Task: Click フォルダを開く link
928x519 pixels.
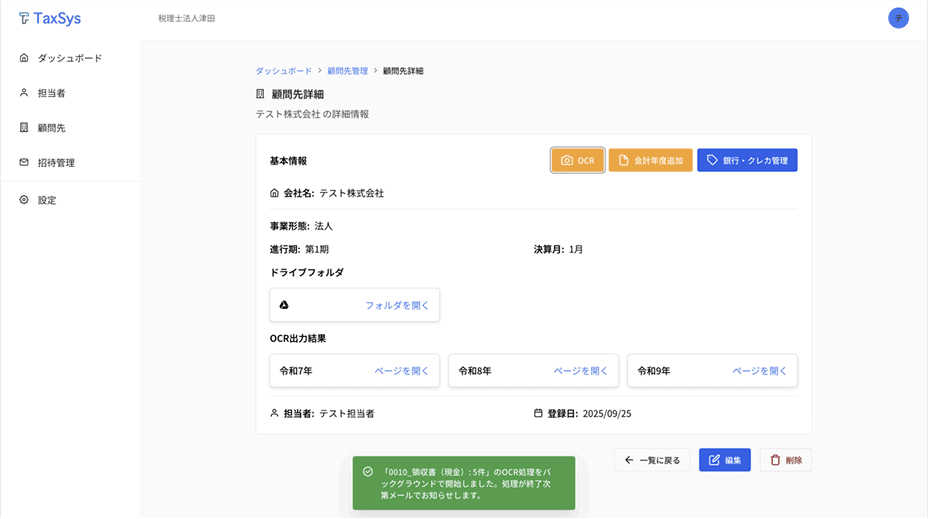Action: pyautogui.click(x=397, y=305)
